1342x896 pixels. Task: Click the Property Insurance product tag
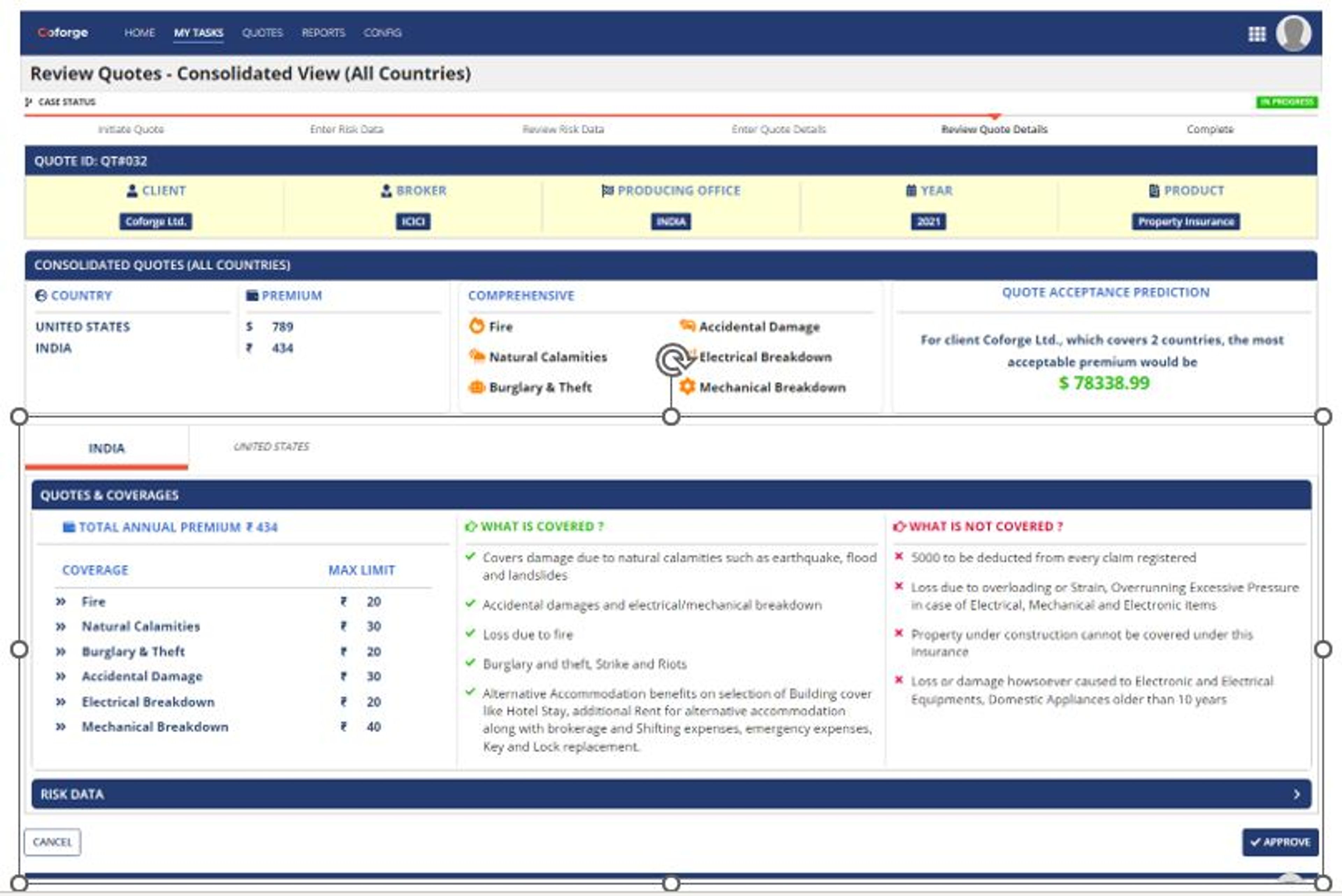point(1185,222)
